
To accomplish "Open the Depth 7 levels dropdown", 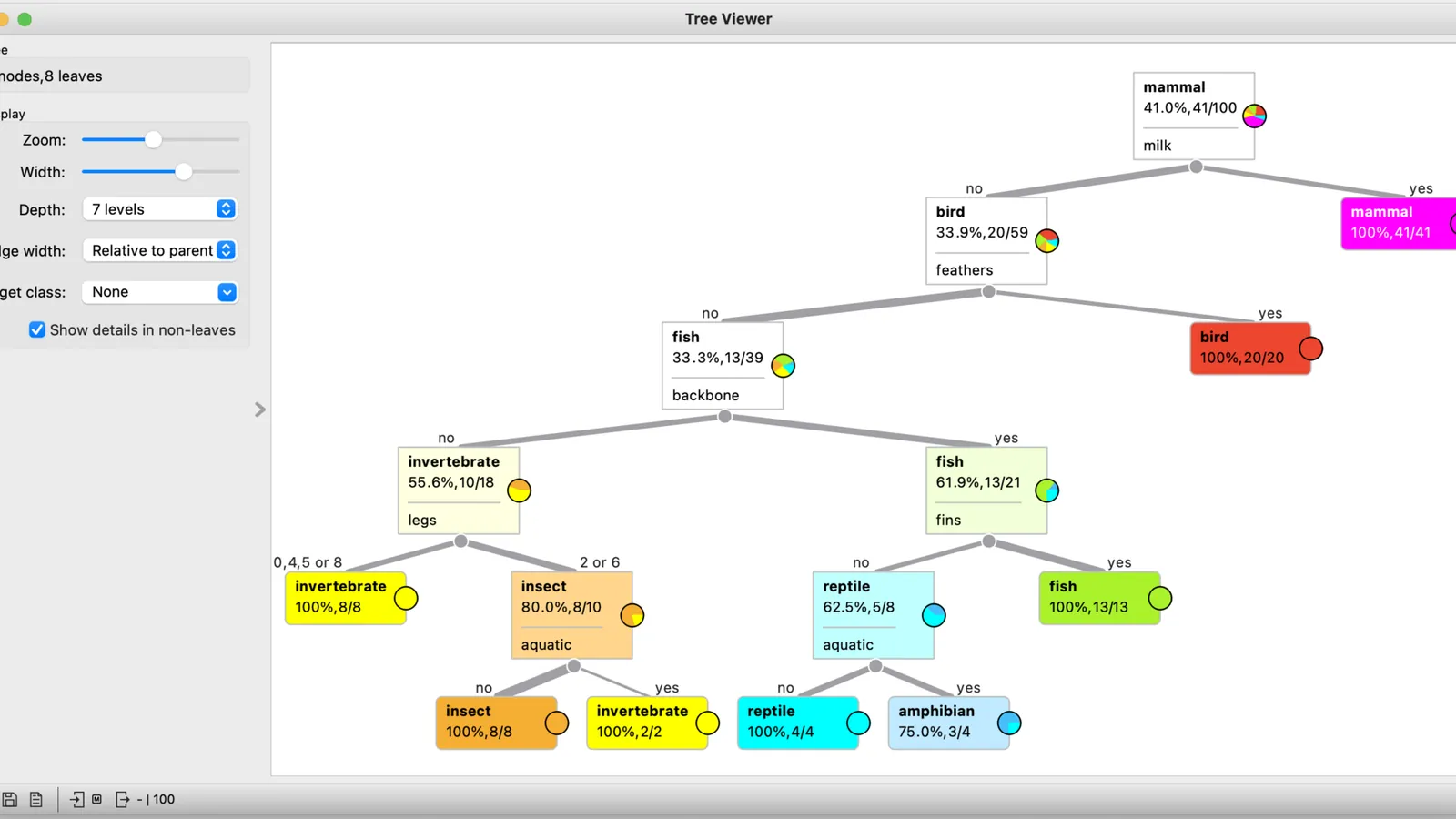I will 160,209.
